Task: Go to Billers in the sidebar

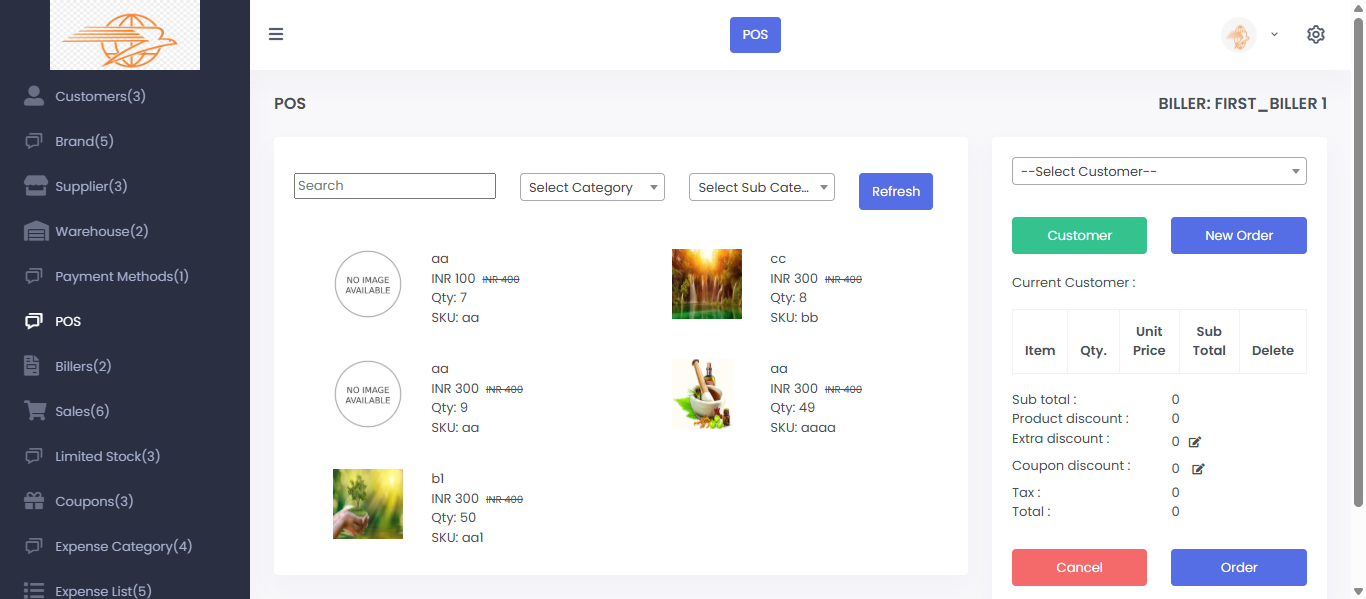Action: 83,366
